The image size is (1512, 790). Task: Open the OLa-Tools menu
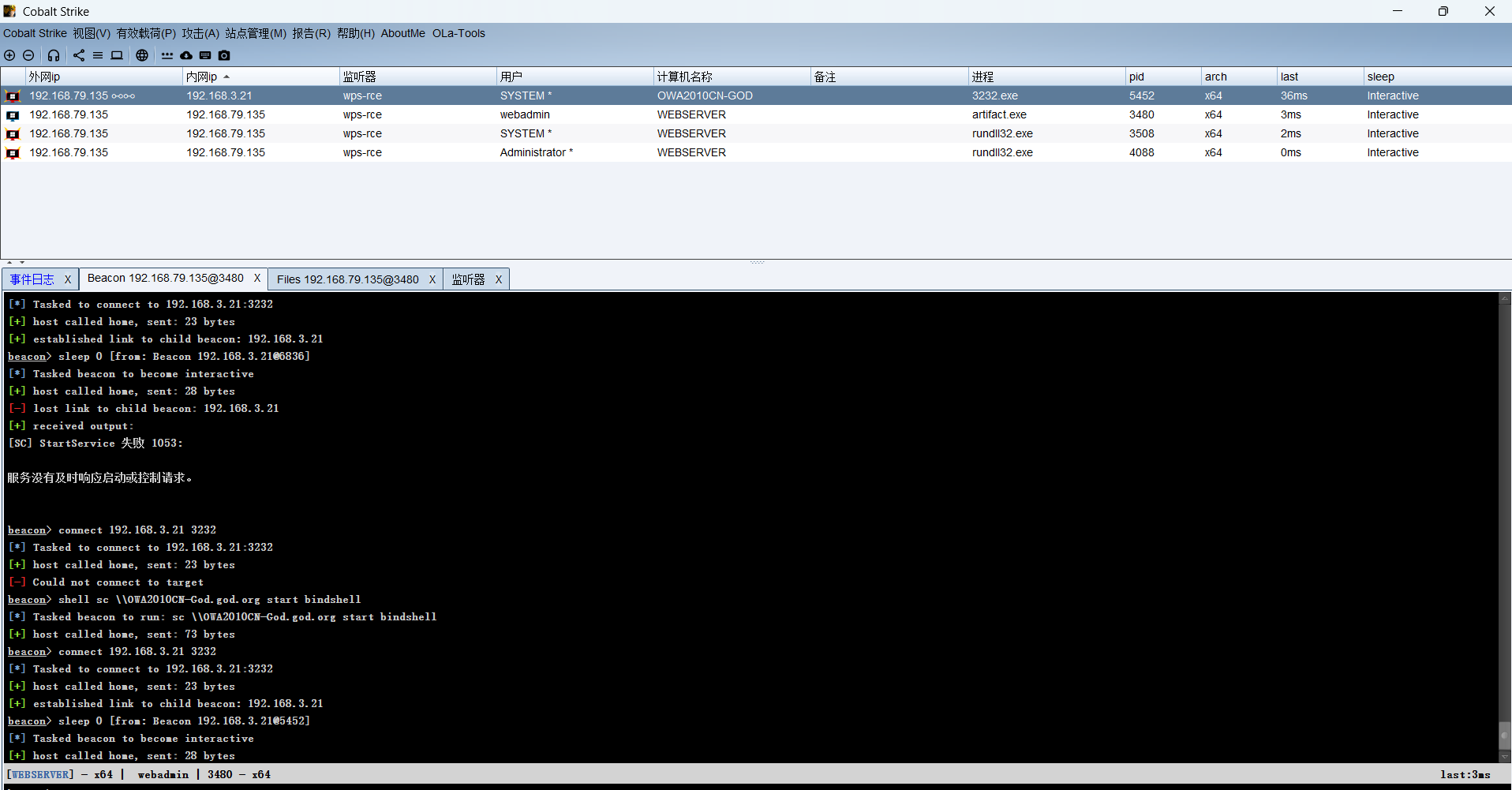pyautogui.click(x=458, y=33)
